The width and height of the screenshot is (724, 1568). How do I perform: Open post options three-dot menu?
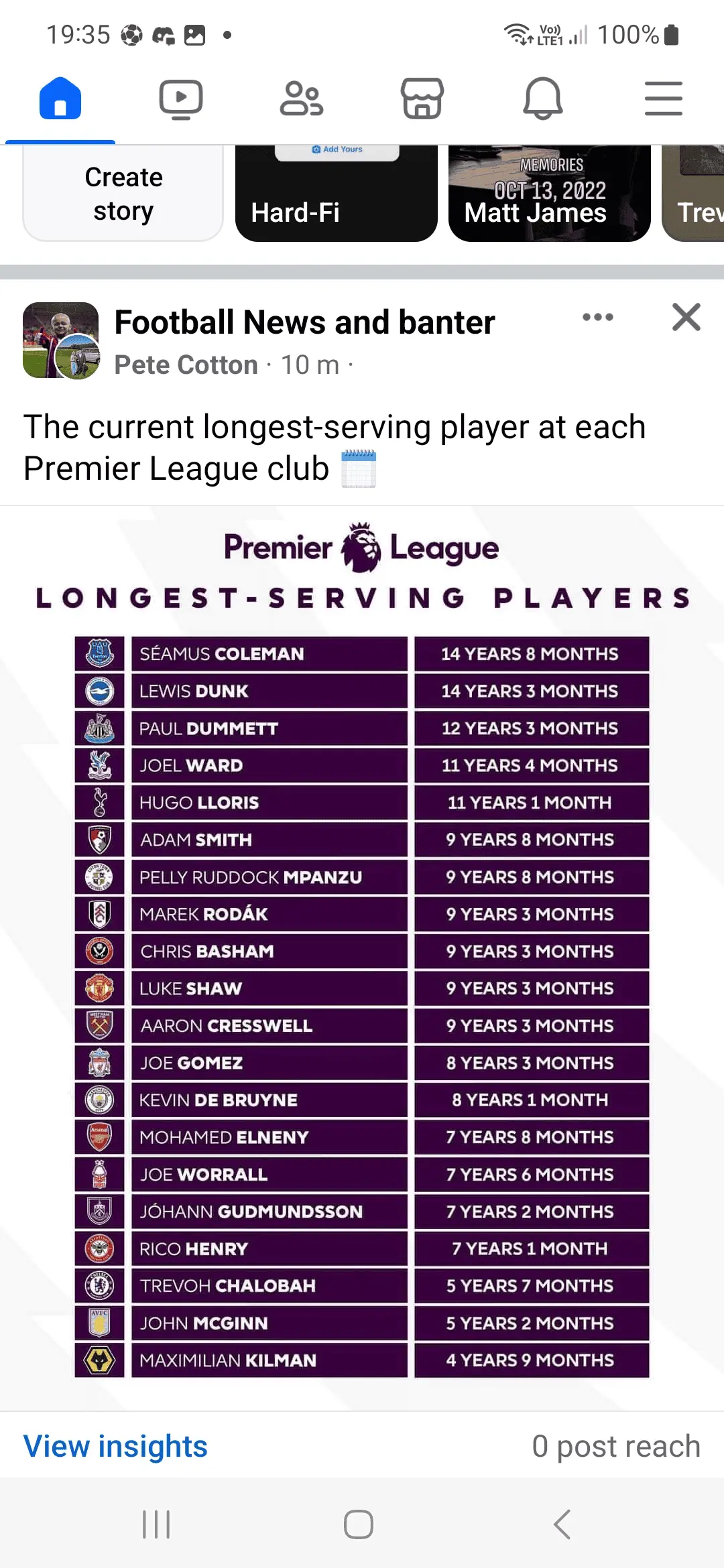(598, 318)
